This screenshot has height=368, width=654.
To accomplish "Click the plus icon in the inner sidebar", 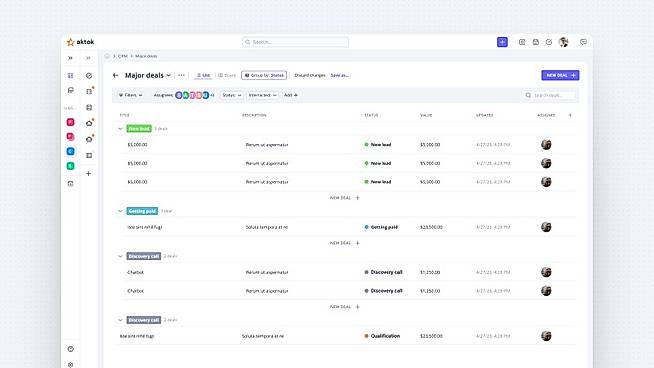I will [x=88, y=174].
